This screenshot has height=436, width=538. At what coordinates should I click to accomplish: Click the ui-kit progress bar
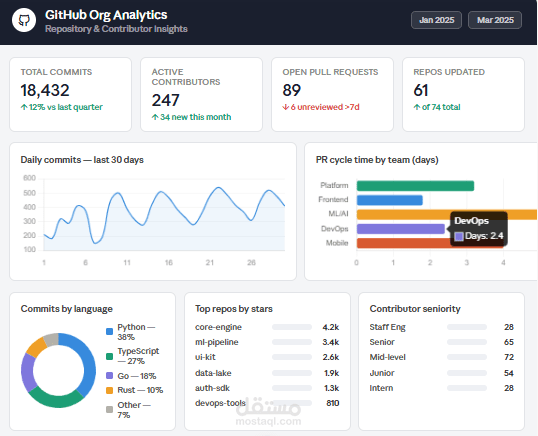tap(292, 357)
